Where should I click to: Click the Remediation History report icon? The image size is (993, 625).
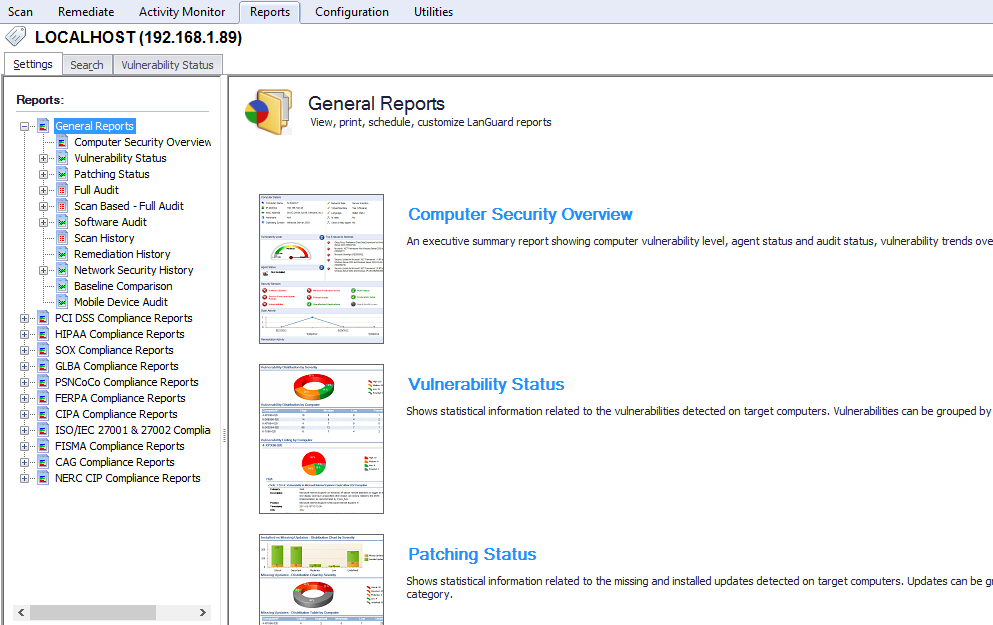(62, 254)
